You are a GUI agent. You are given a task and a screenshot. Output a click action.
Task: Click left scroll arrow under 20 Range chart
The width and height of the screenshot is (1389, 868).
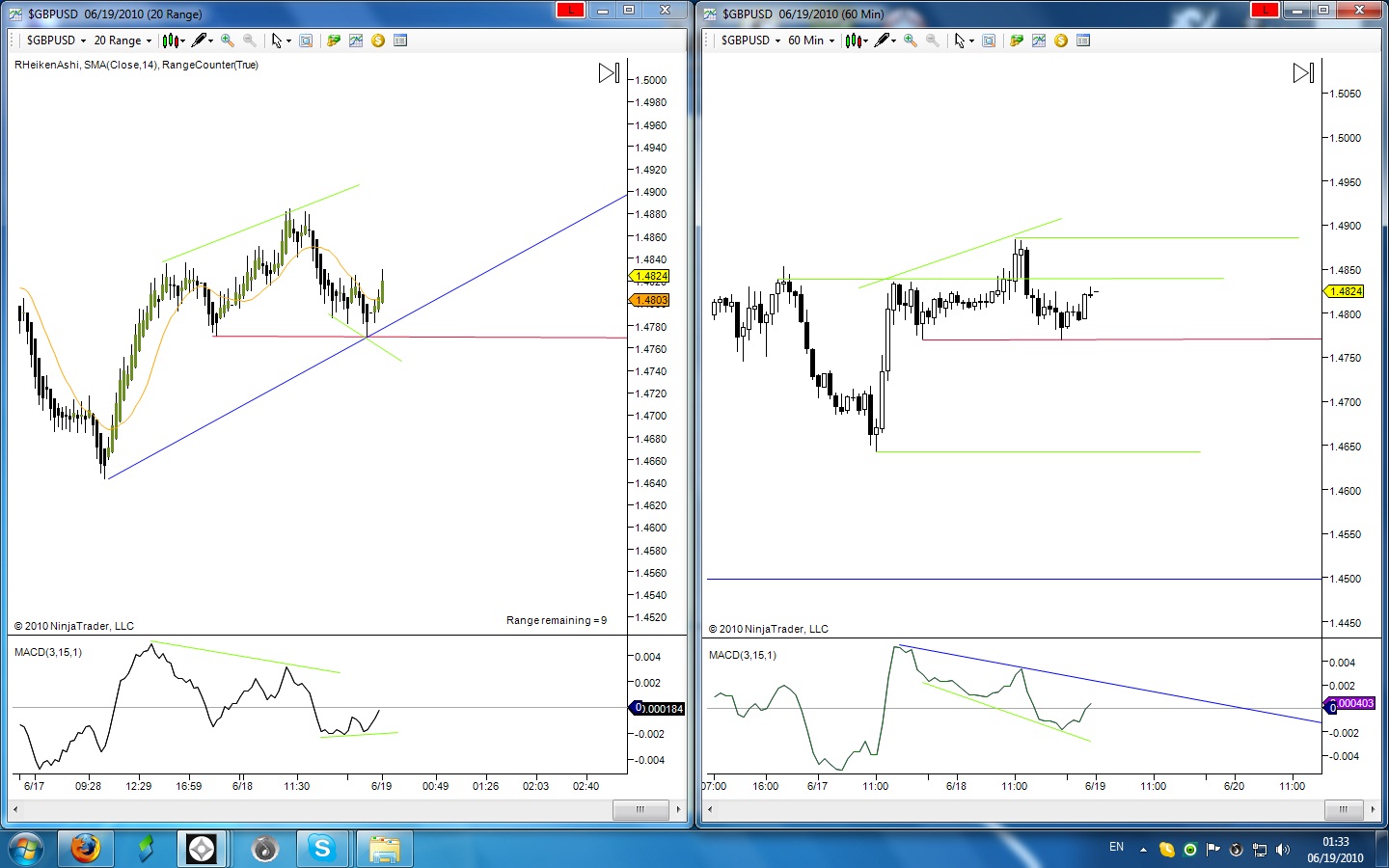tap(15, 809)
